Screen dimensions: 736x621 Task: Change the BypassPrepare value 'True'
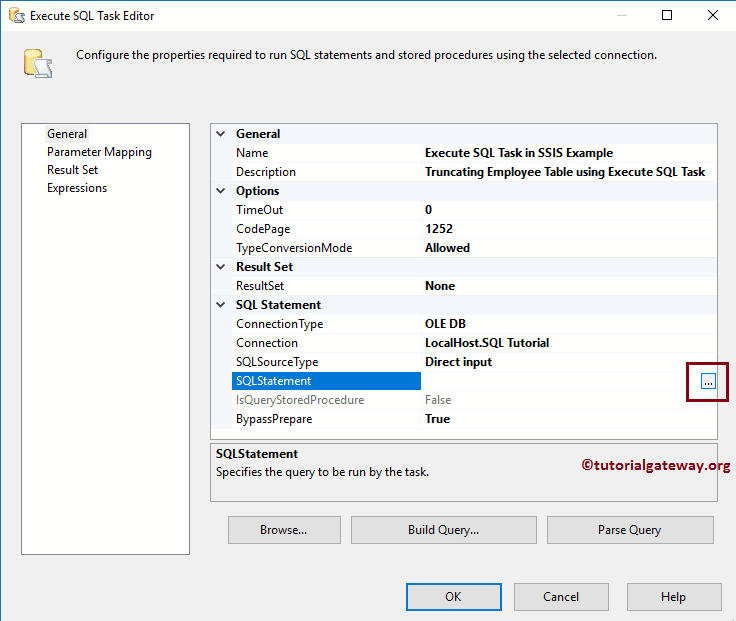coord(569,419)
